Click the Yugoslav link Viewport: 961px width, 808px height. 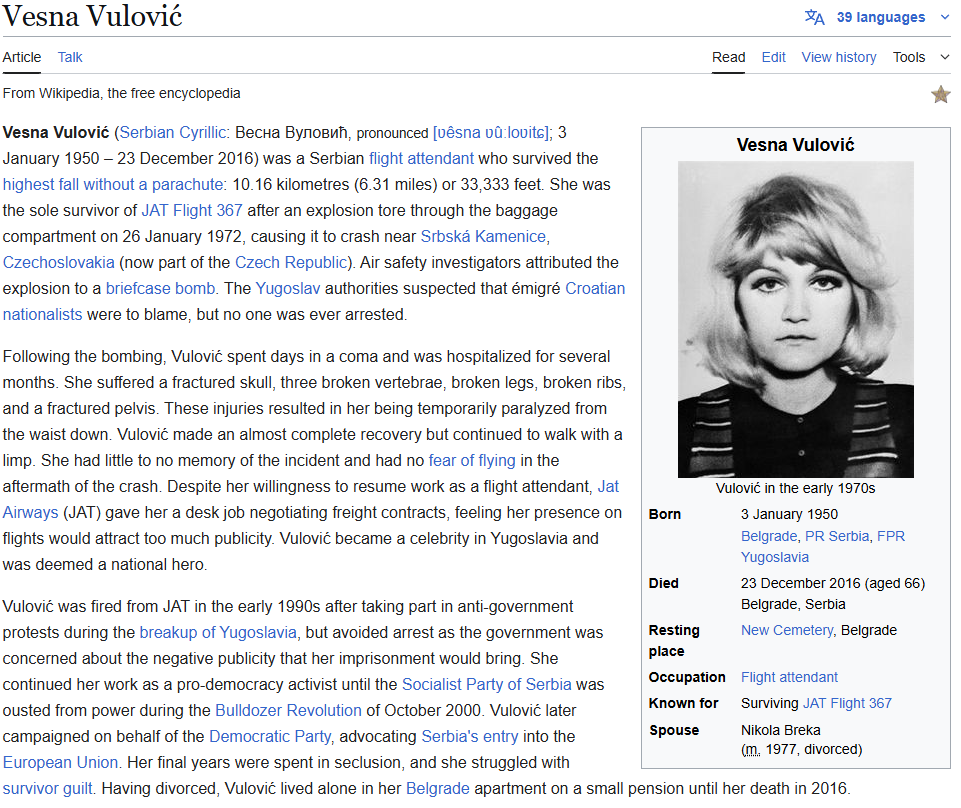287,288
